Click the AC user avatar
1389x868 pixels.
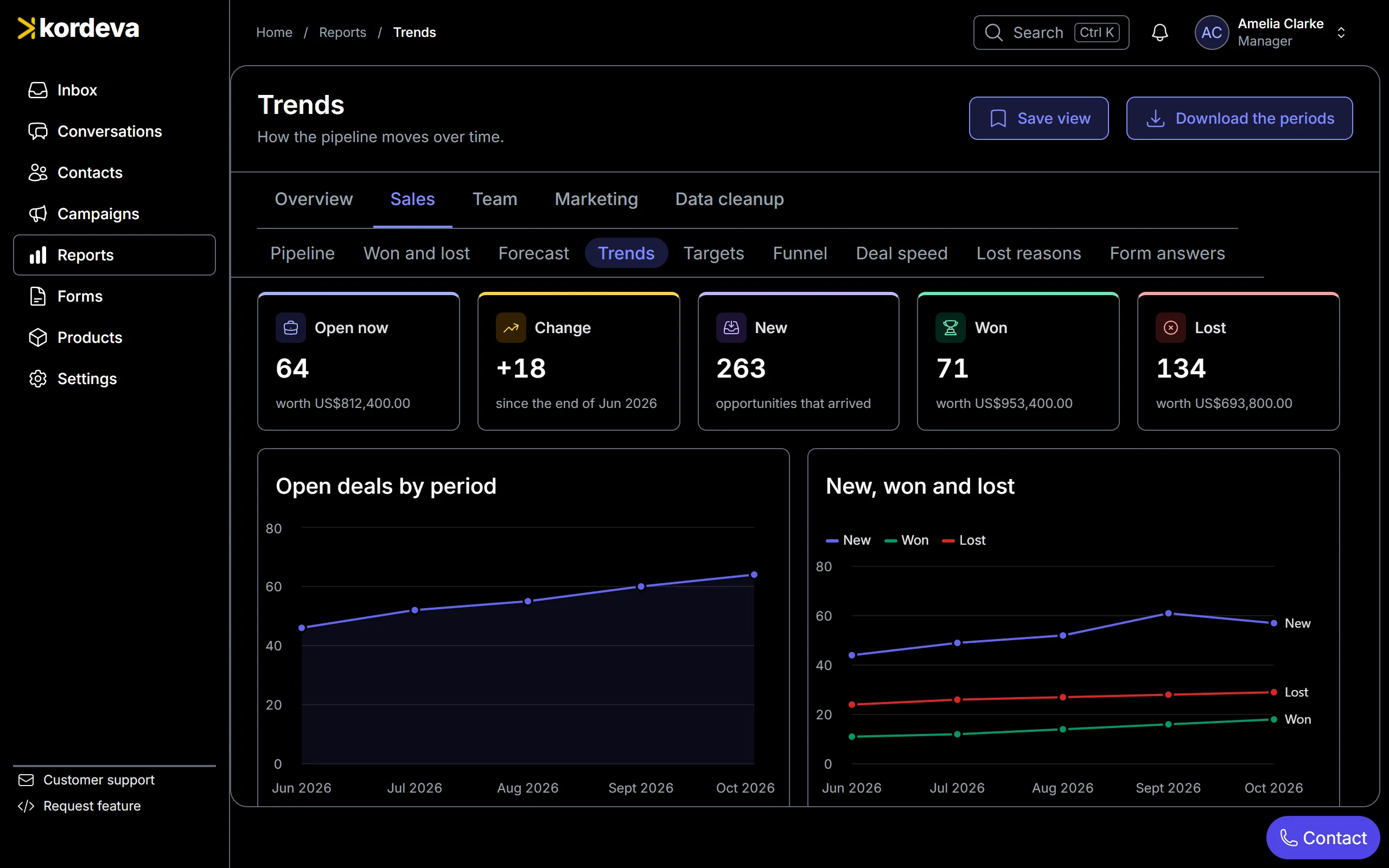click(x=1212, y=33)
